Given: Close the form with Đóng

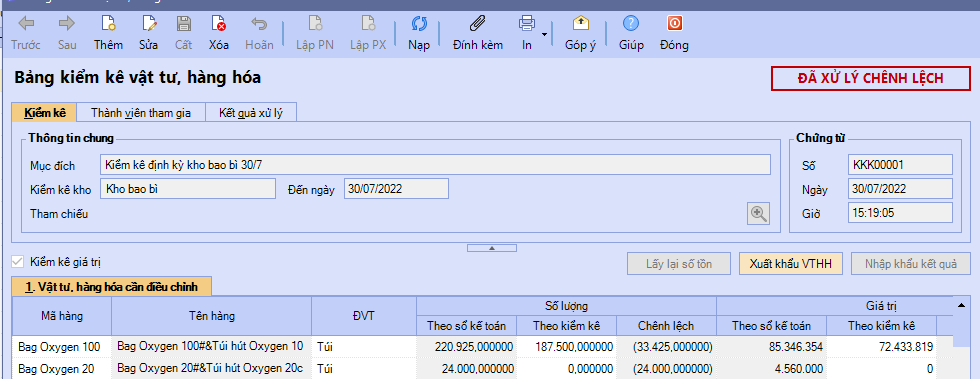Looking at the screenshot, I should [674, 34].
